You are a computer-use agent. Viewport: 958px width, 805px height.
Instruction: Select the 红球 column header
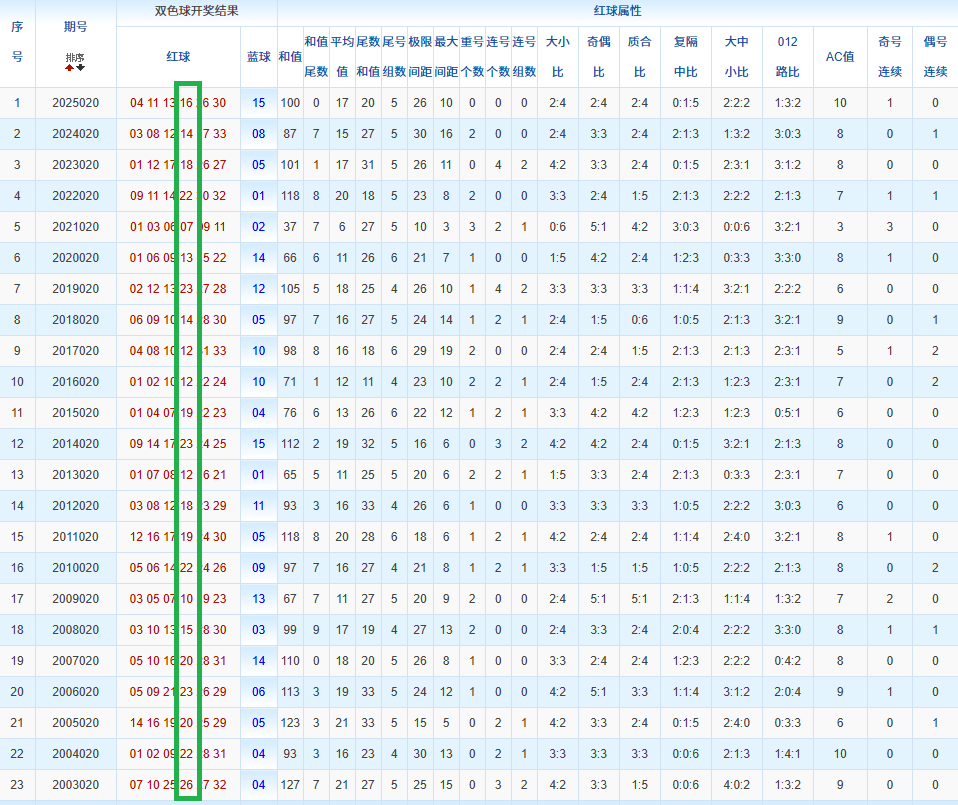pyautogui.click(x=178, y=57)
